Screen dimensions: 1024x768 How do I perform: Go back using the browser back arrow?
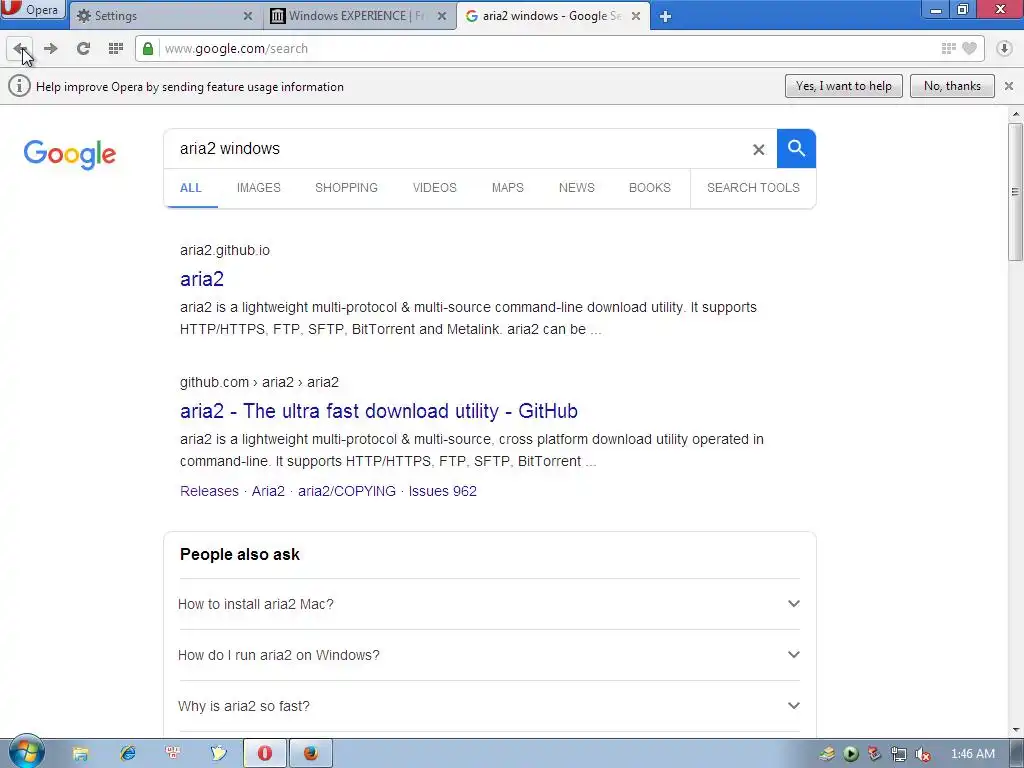[20, 48]
